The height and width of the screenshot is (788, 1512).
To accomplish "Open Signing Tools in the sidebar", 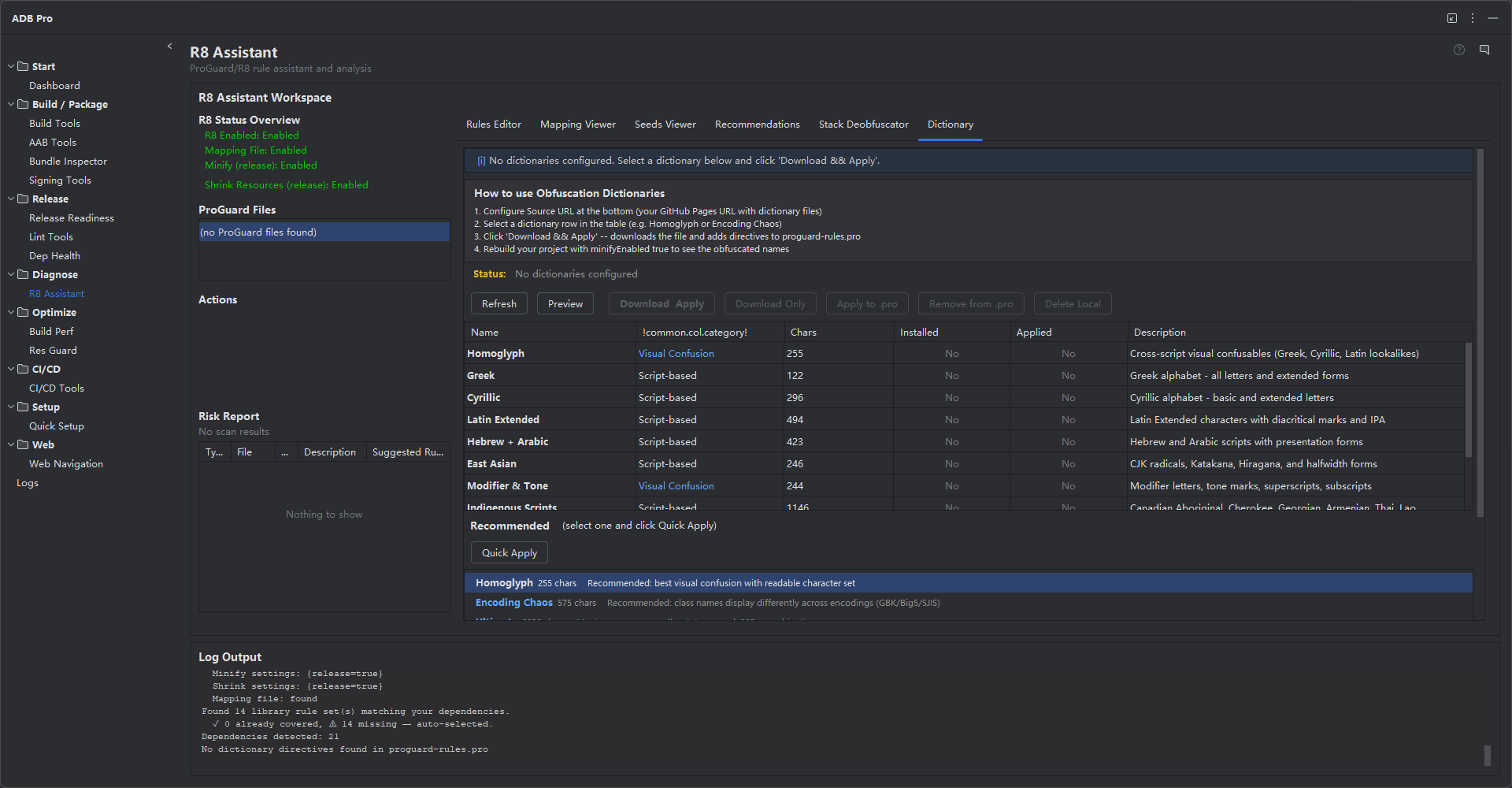I will [60, 180].
